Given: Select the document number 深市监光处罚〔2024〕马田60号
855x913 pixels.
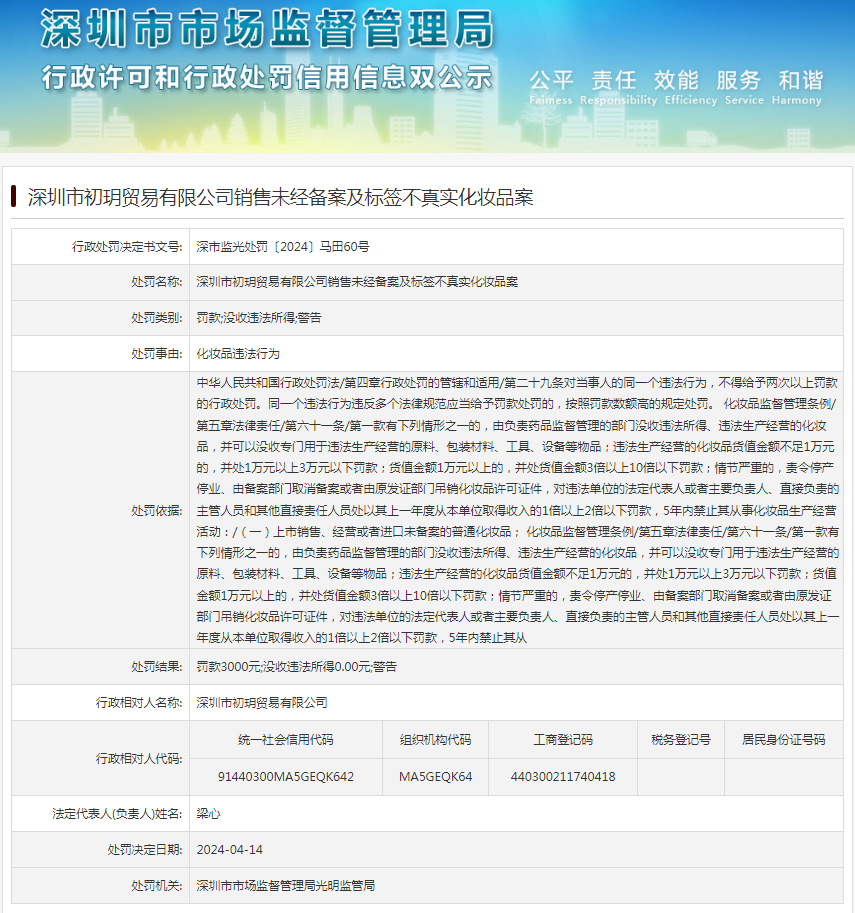Looking at the screenshot, I should 282,246.
